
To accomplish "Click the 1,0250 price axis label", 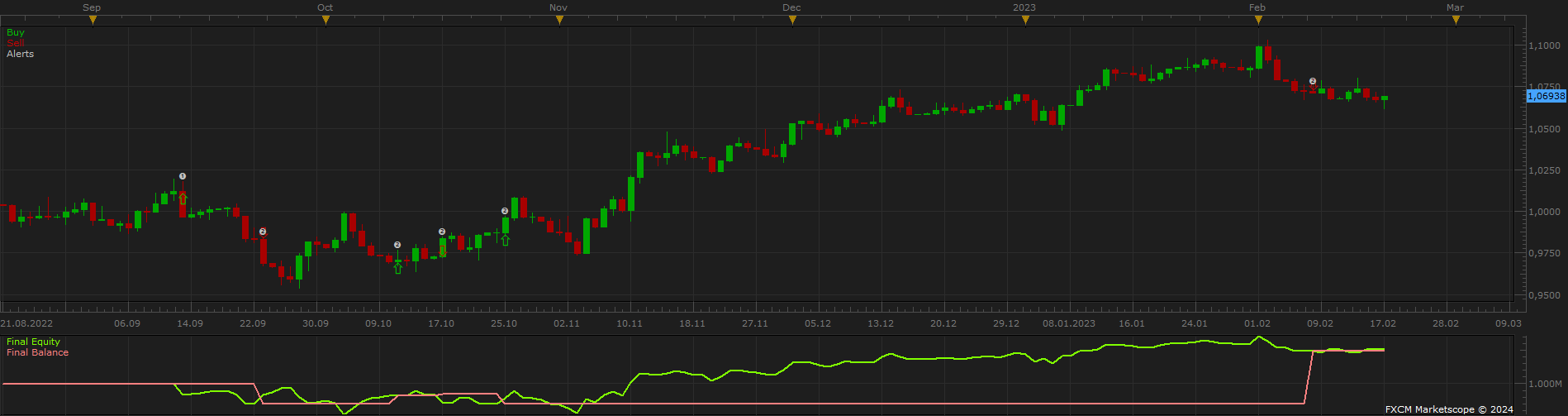I will tap(1544, 170).
